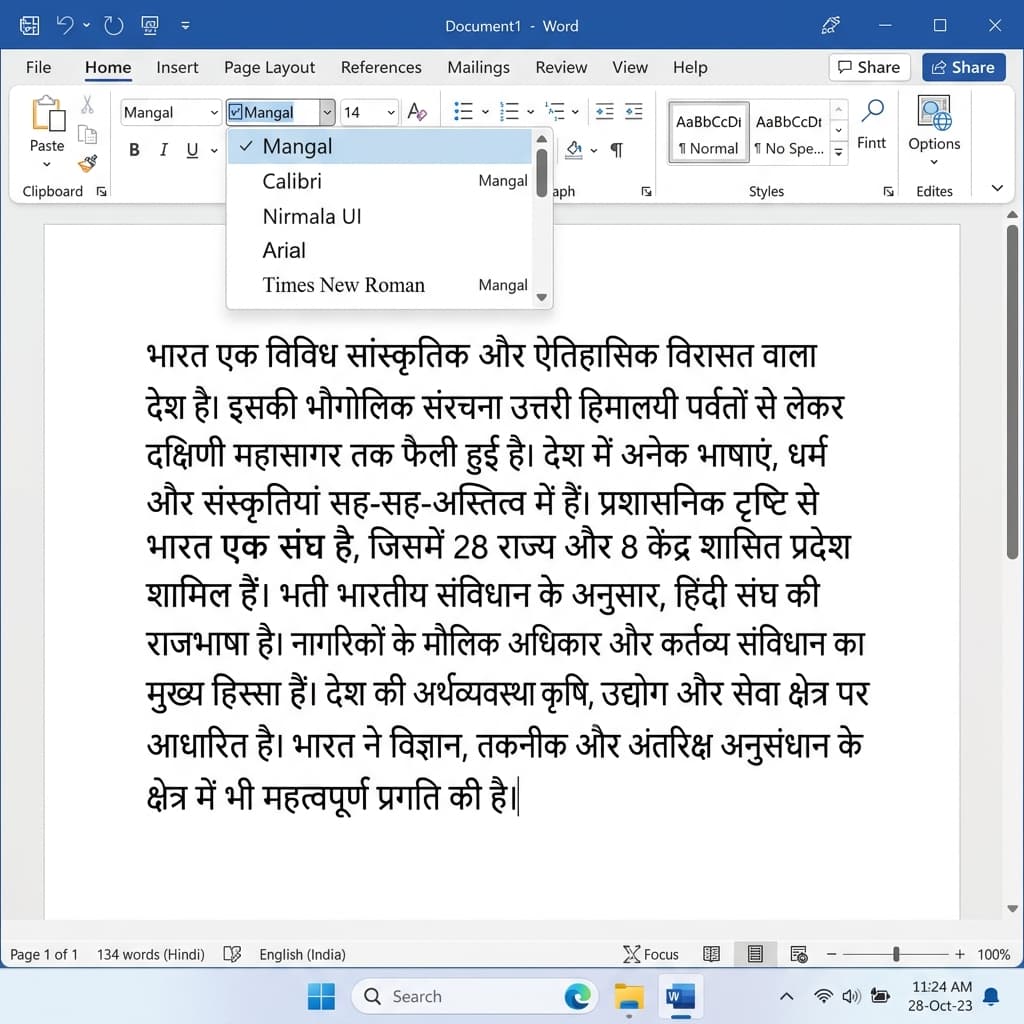Choose Nirmala UI font
The height and width of the screenshot is (1024, 1024).
click(x=380, y=216)
